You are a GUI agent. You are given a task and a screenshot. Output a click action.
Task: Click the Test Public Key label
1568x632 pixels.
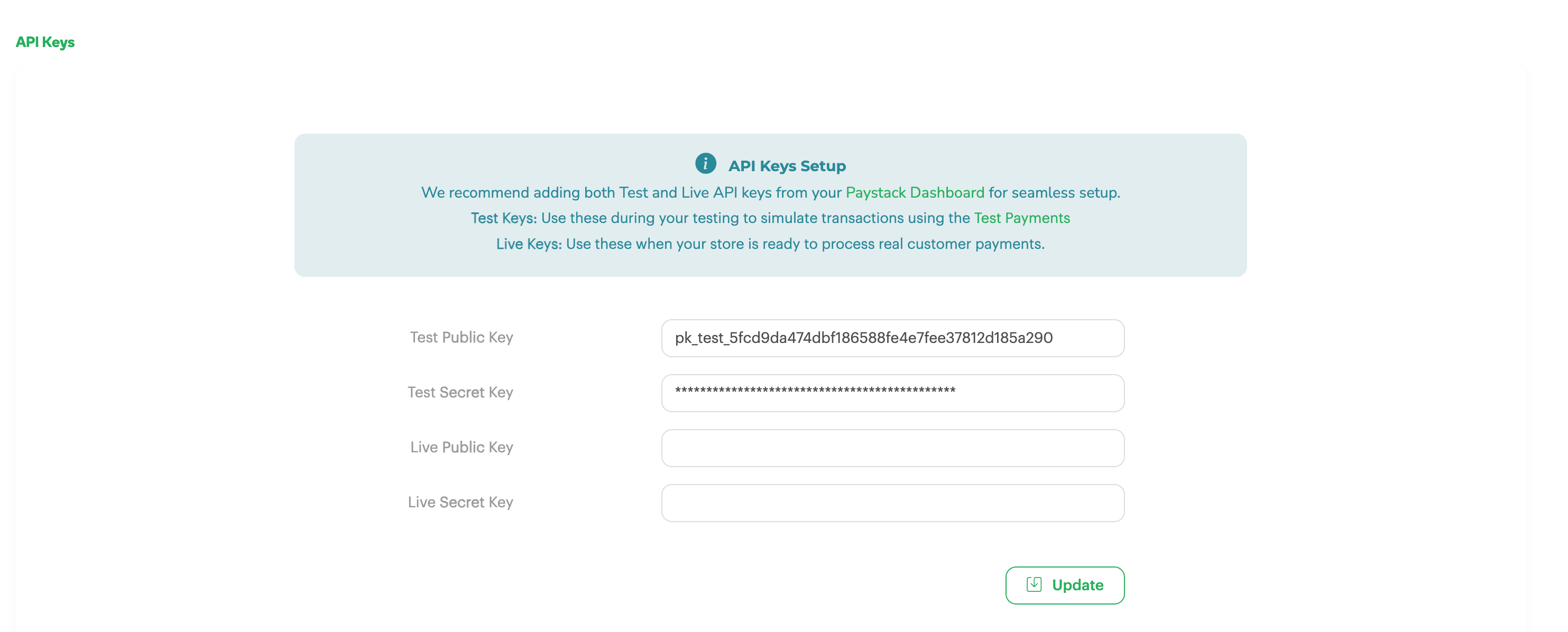[x=462, y=338]
